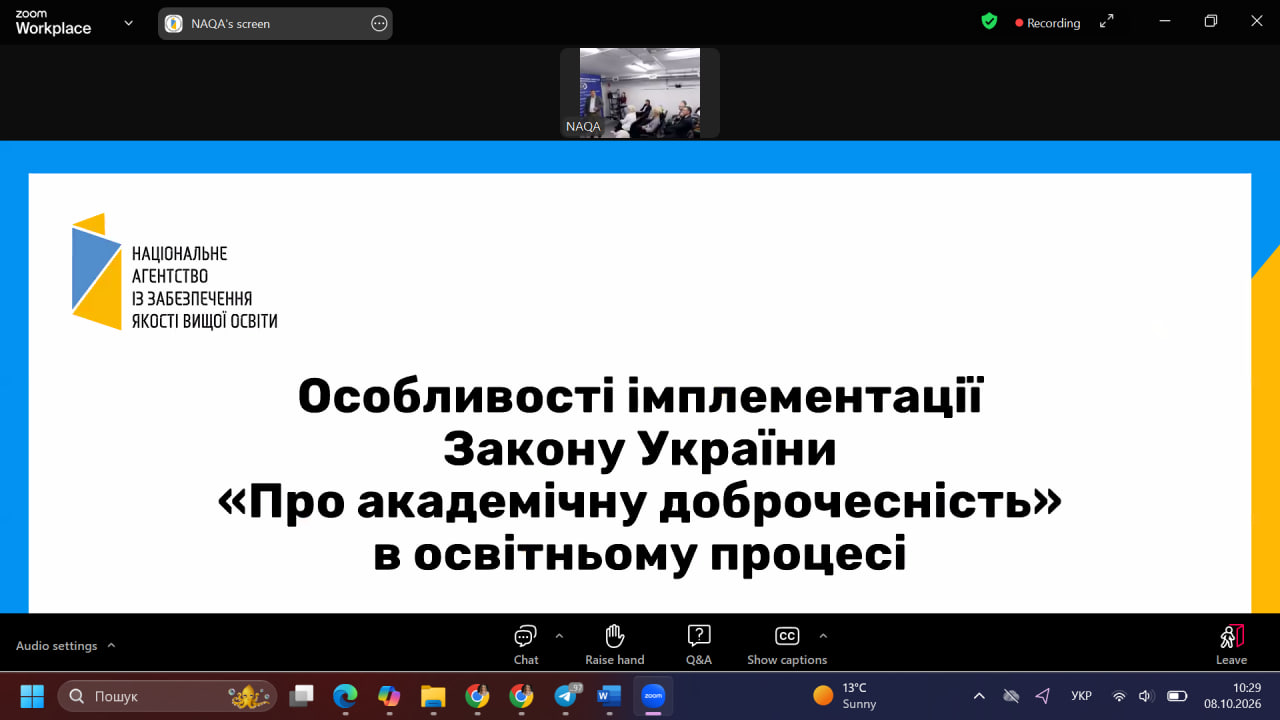The image size is (1280, 720).
Task: Open the Chat panel
Action: point(526,644)
